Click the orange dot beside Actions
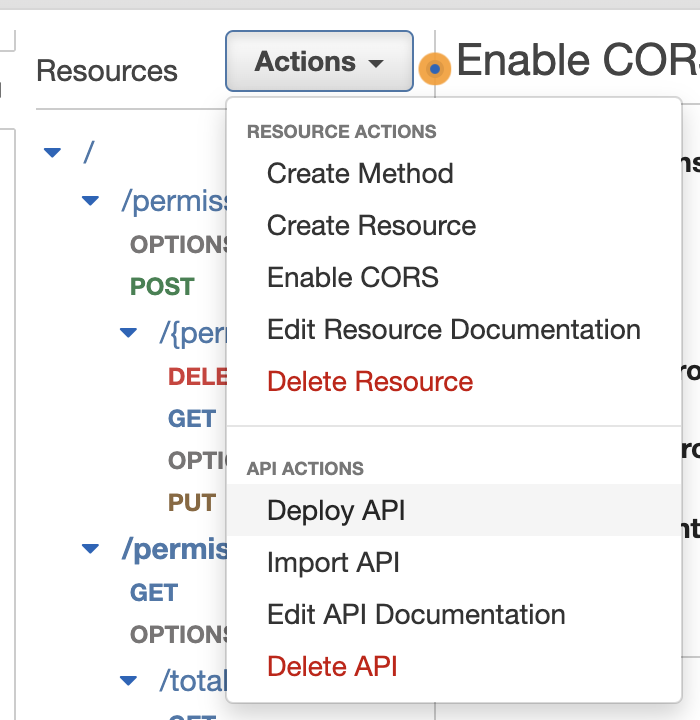Image resolution: width=700 pixels, height=720 pixels. pos(434,68)
